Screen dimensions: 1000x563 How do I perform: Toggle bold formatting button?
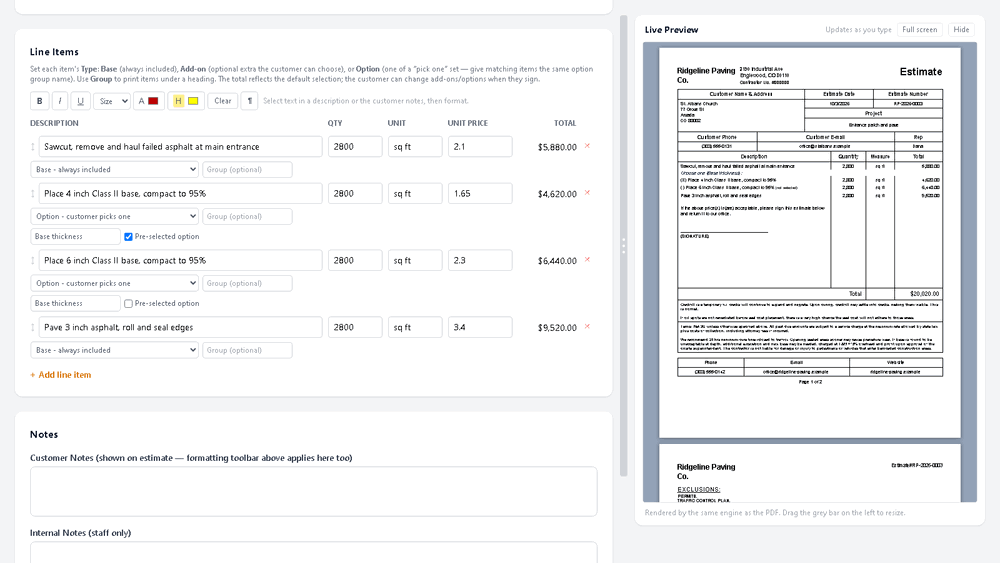(40, 101)
